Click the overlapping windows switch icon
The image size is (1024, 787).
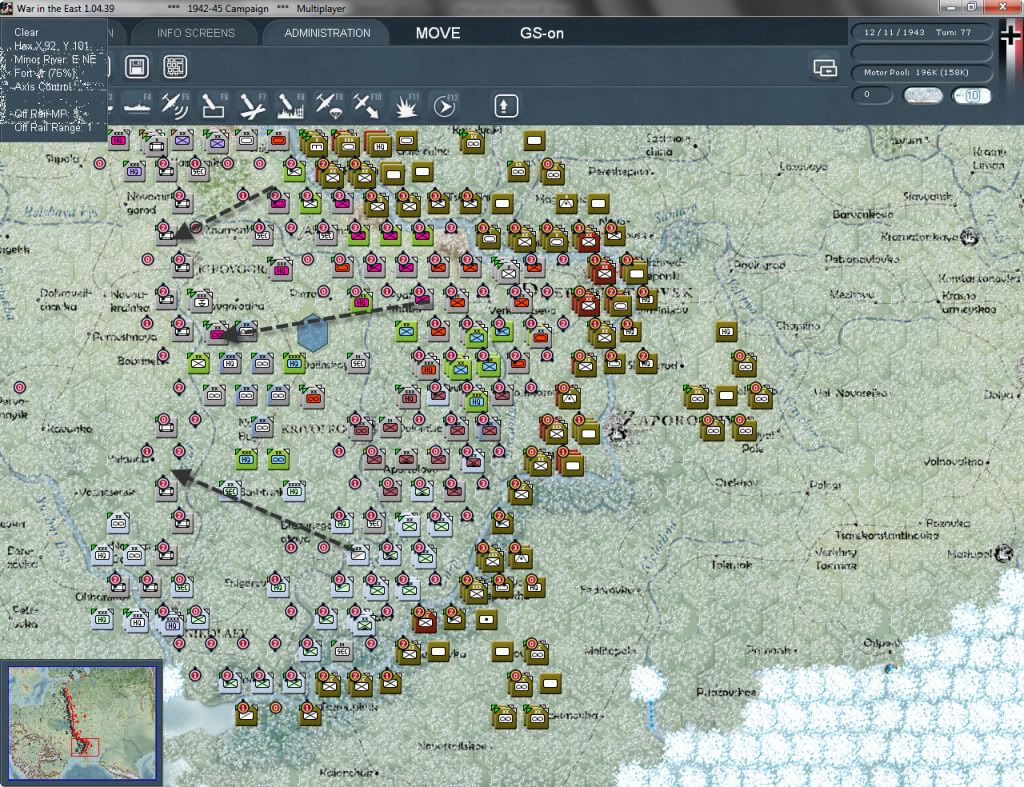pyautogui.click(x=825, y=68)
